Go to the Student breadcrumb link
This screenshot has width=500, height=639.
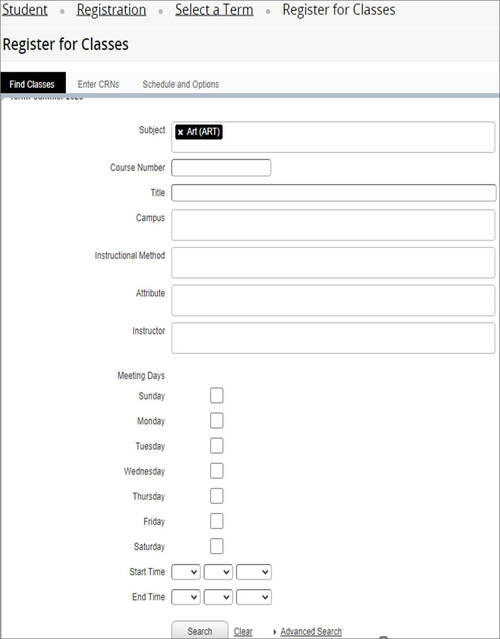pos(25,10)
